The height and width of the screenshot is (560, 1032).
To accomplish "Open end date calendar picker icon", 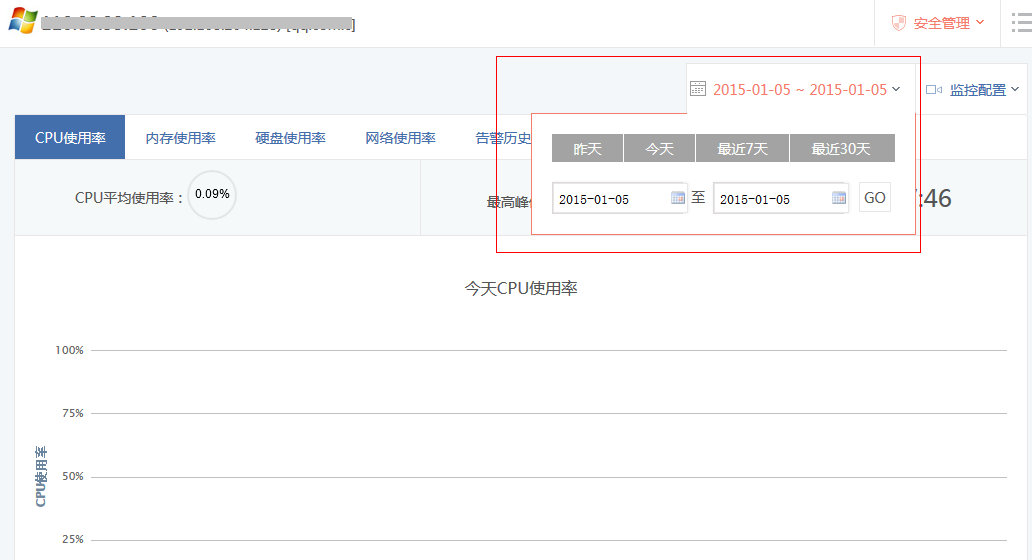I will pyautogui.click(x=838, y=197).
